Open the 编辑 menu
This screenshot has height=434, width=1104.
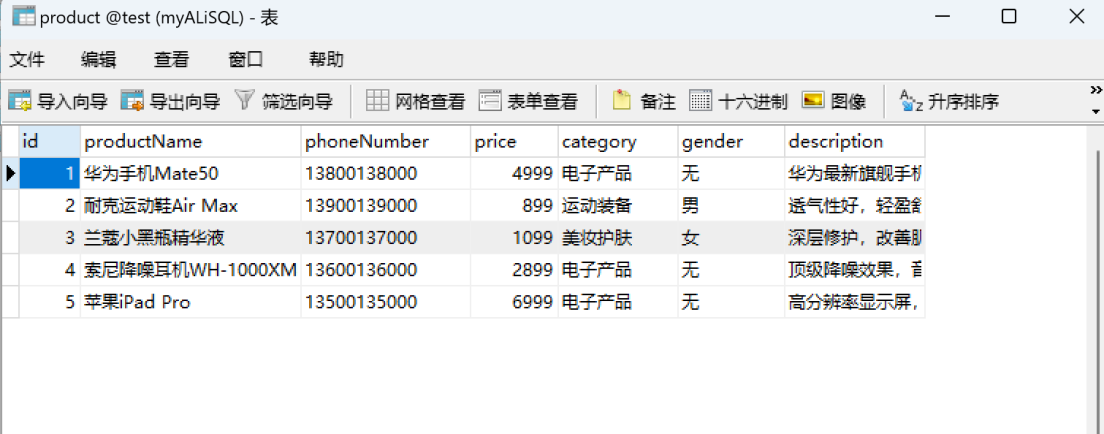99,60
